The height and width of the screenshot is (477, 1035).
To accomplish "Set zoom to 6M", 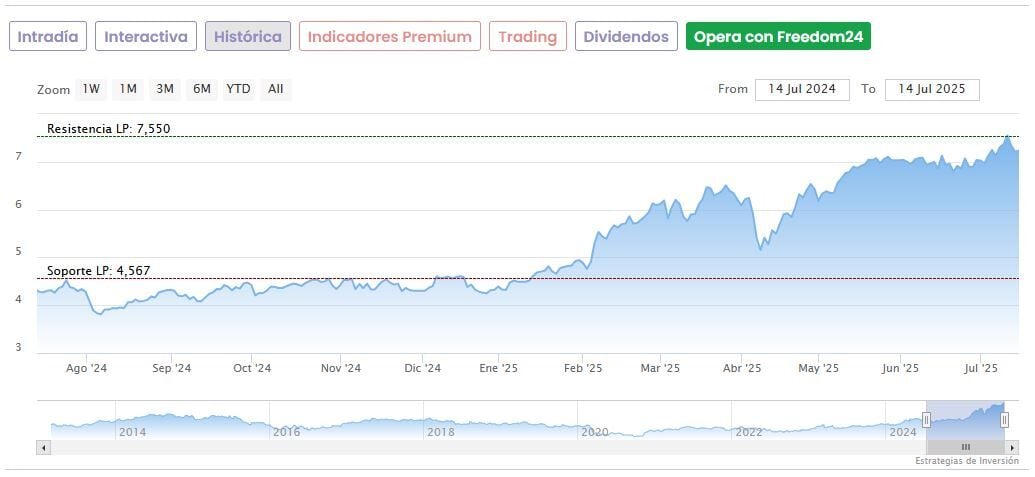I will [x=202, y=89].
